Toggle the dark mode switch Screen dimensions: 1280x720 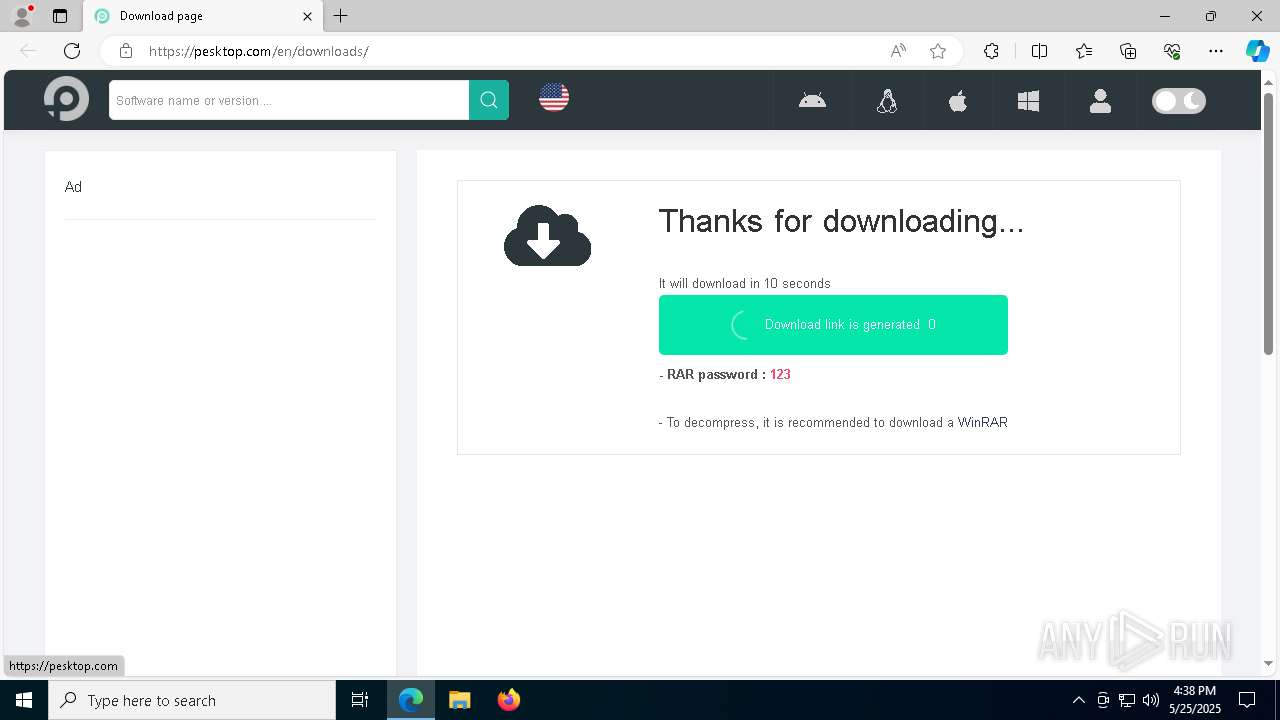[x=1179, y=100]
